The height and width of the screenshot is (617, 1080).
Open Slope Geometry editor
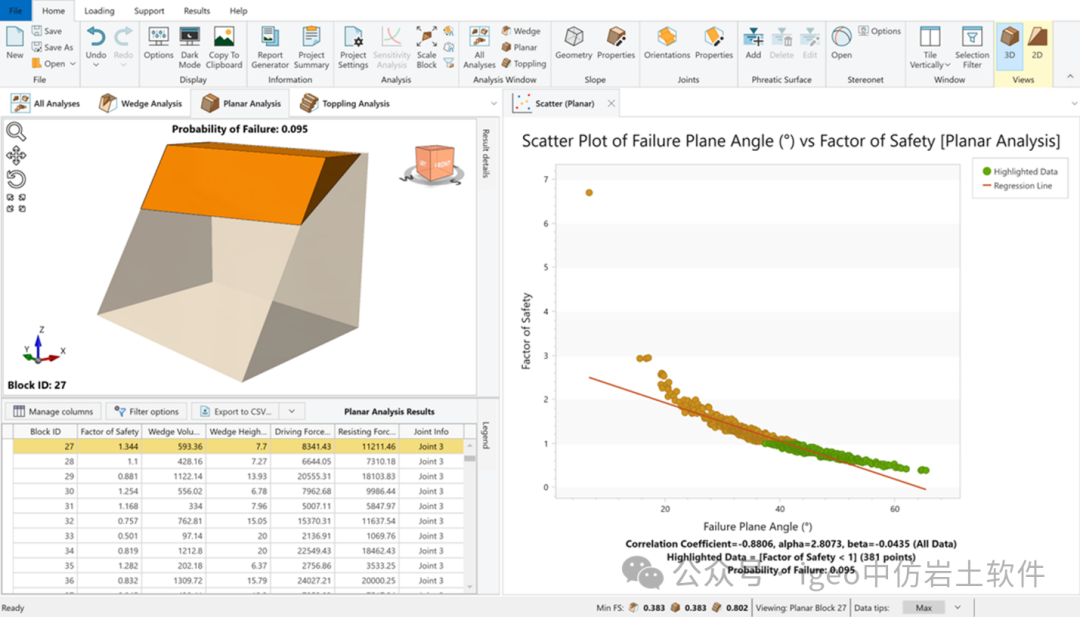coord(574,43)
